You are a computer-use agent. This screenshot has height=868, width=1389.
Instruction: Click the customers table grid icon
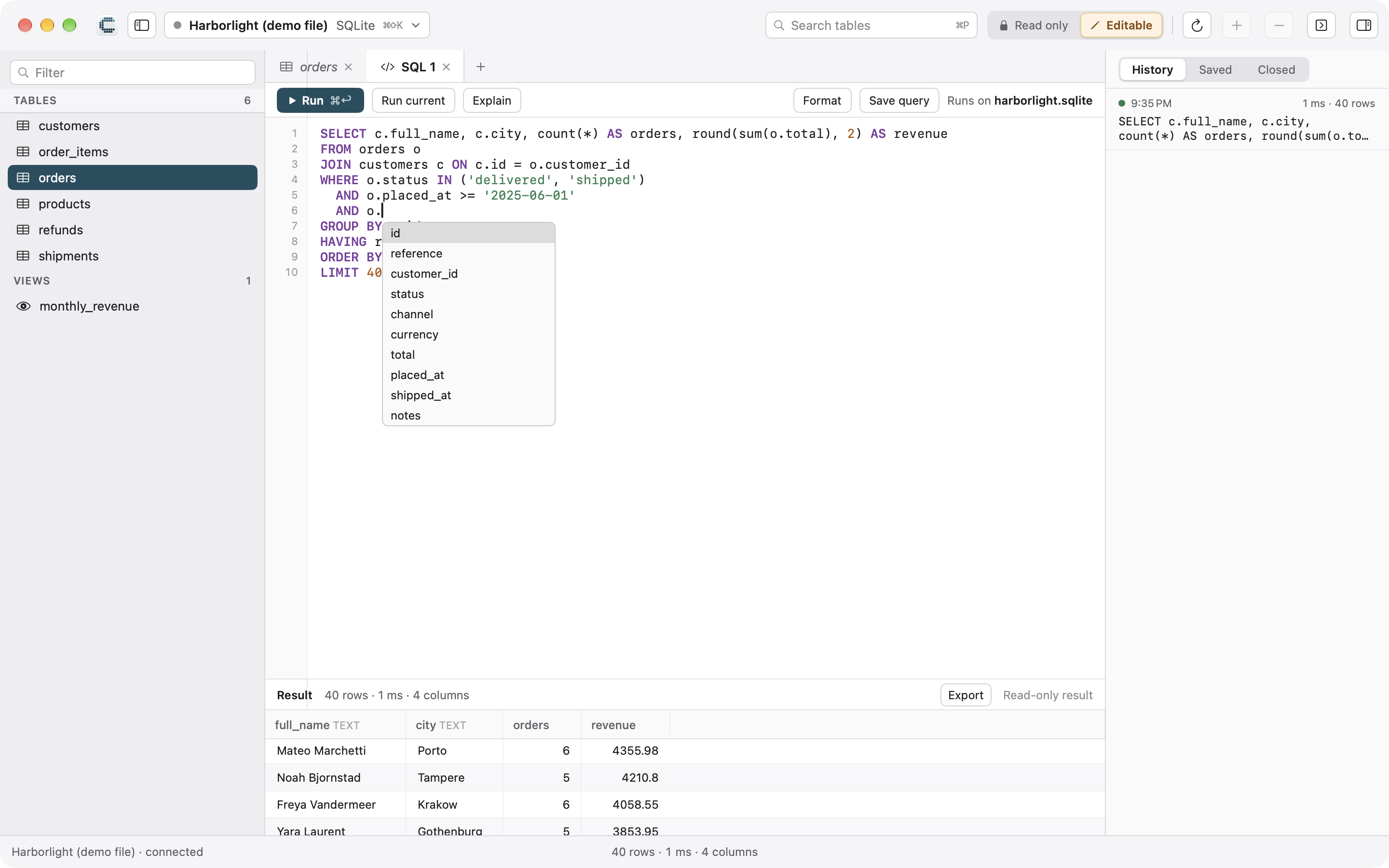pyautogui.click(x=23, y=126)
